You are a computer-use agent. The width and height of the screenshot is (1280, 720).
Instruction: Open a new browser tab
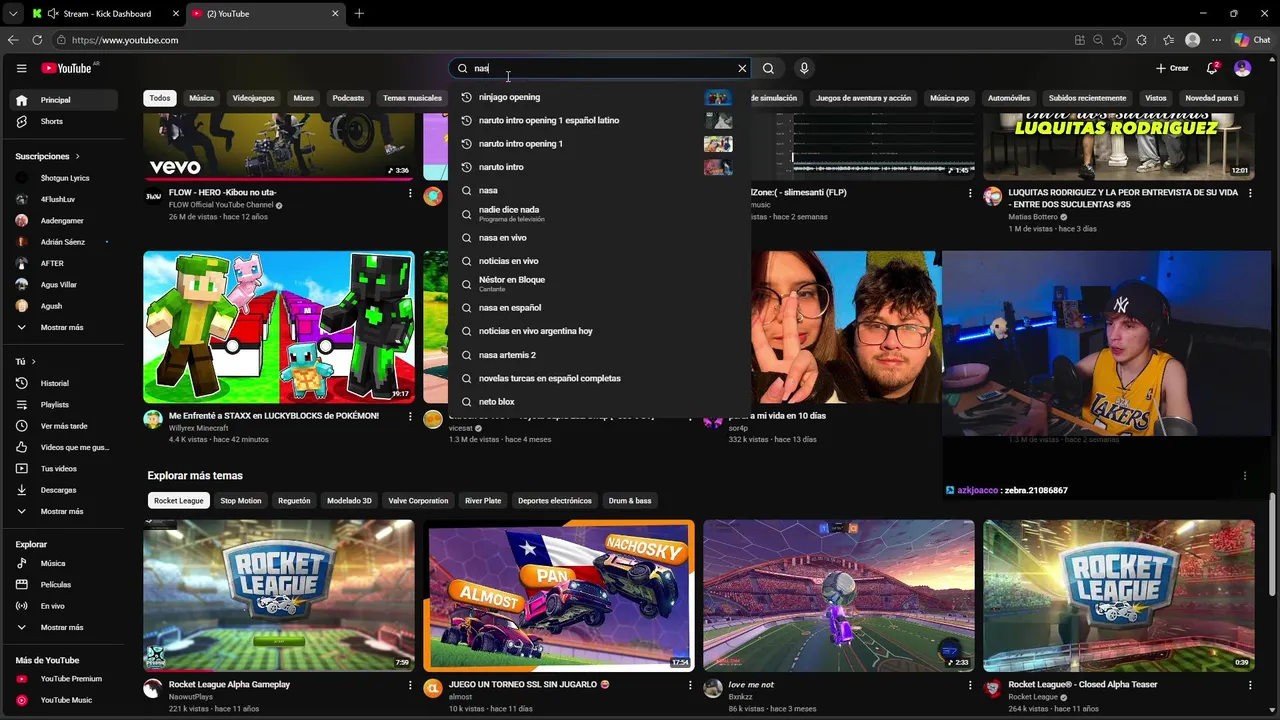(359, 13)
